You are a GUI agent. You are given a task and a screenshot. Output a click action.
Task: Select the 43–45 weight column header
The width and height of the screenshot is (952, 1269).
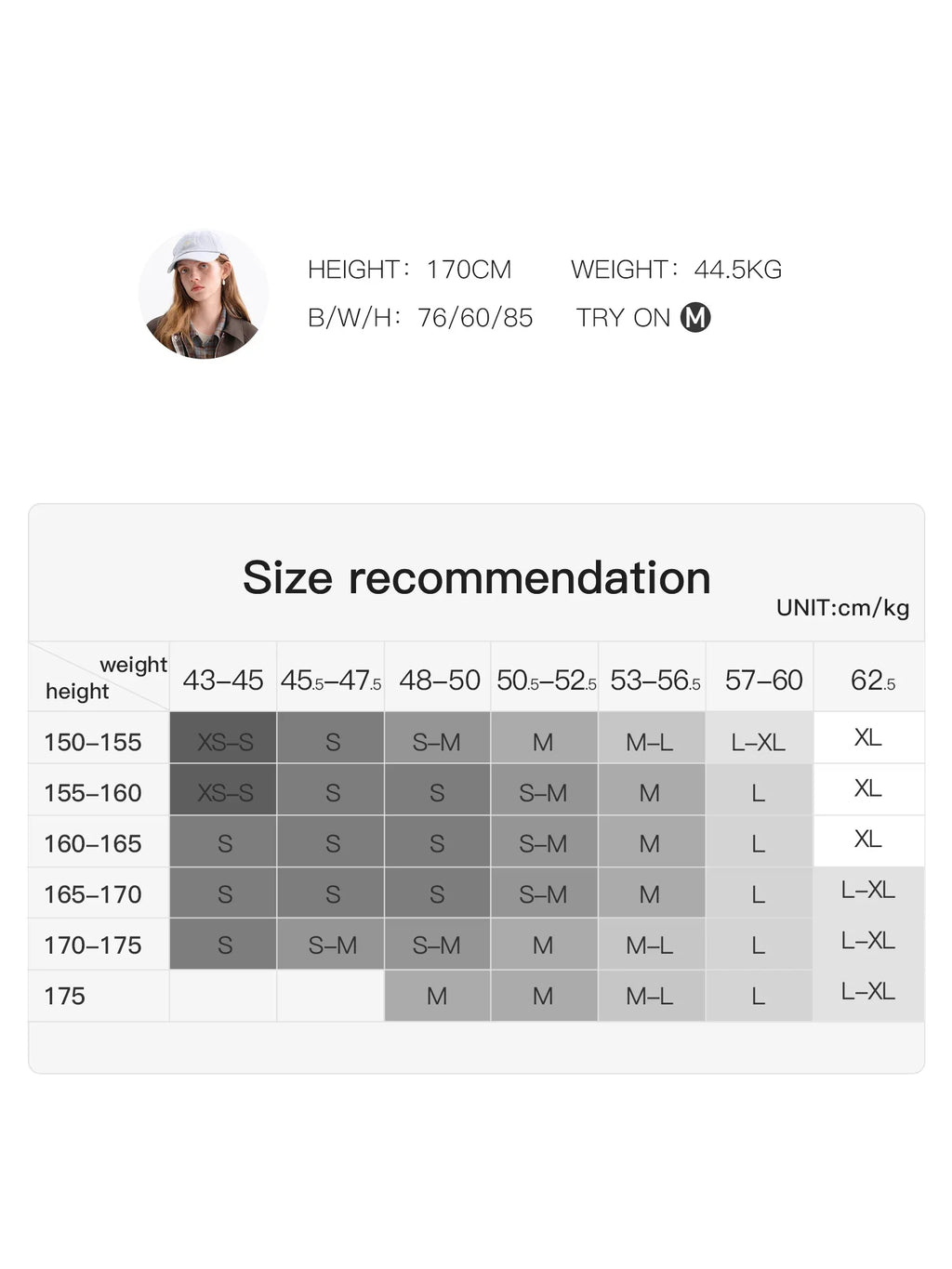pyautogui.click(x=223, y=681)
